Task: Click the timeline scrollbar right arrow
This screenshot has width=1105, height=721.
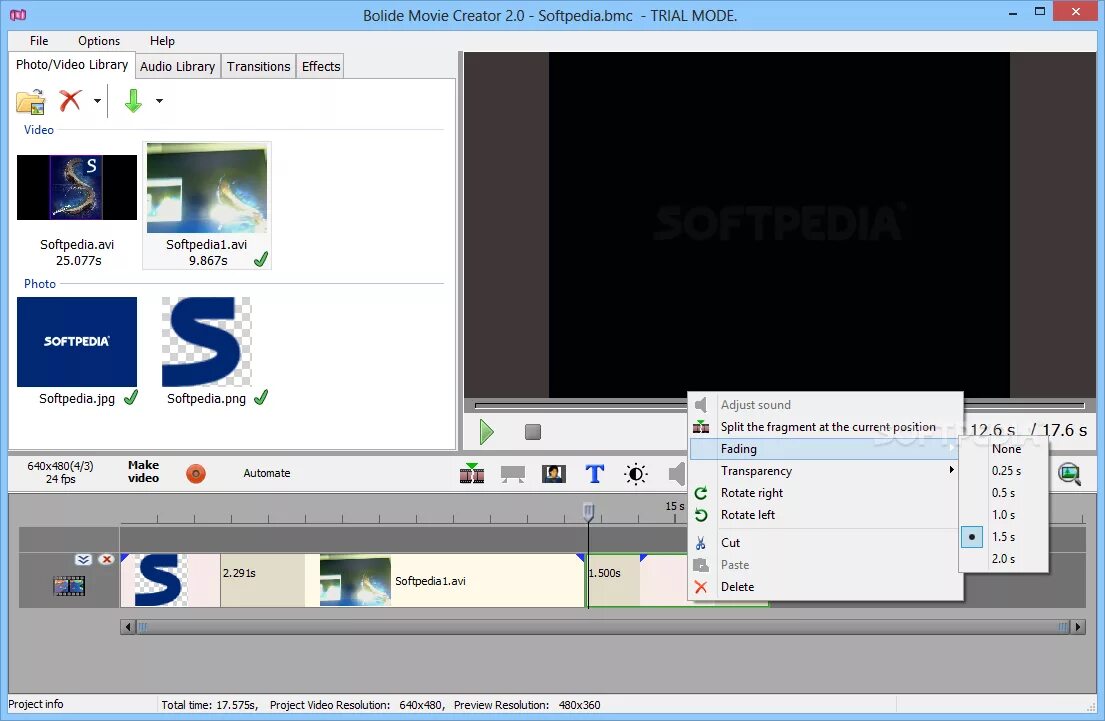Action: (1078, 627)
